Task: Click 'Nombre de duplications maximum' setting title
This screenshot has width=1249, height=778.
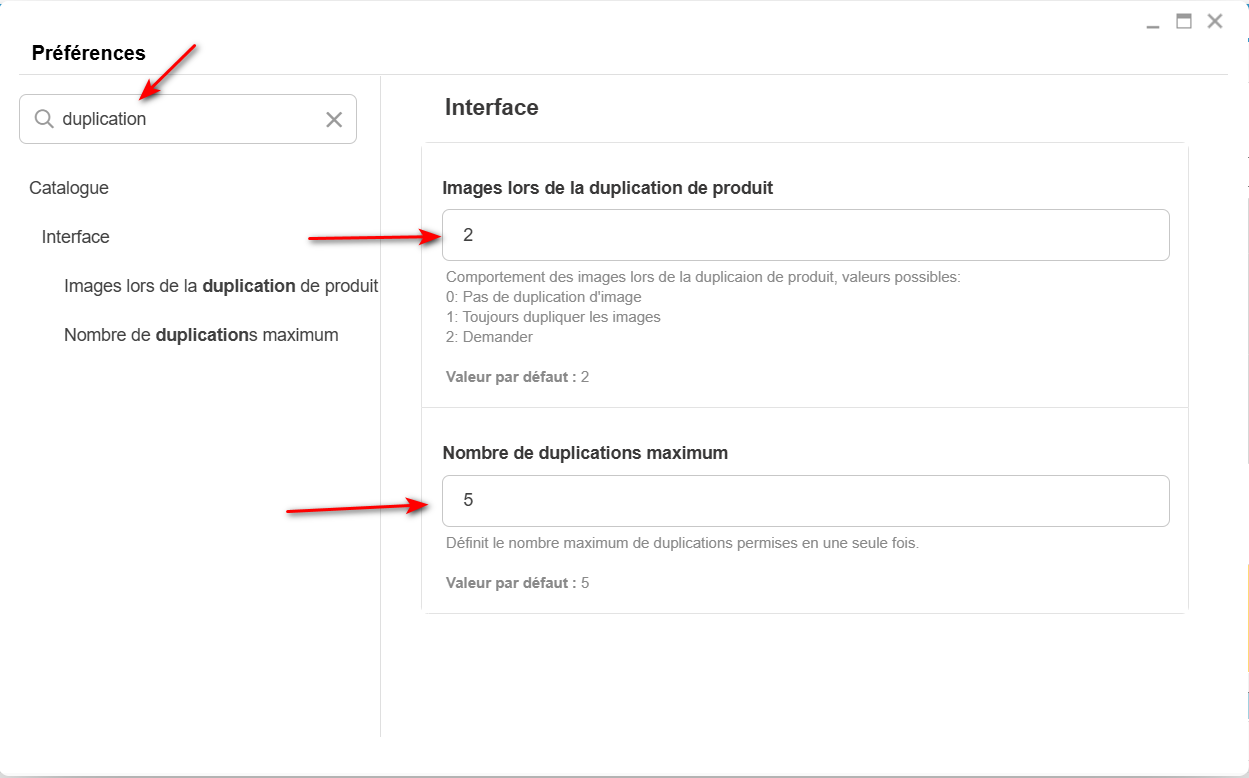Action: tap(585, 453)
